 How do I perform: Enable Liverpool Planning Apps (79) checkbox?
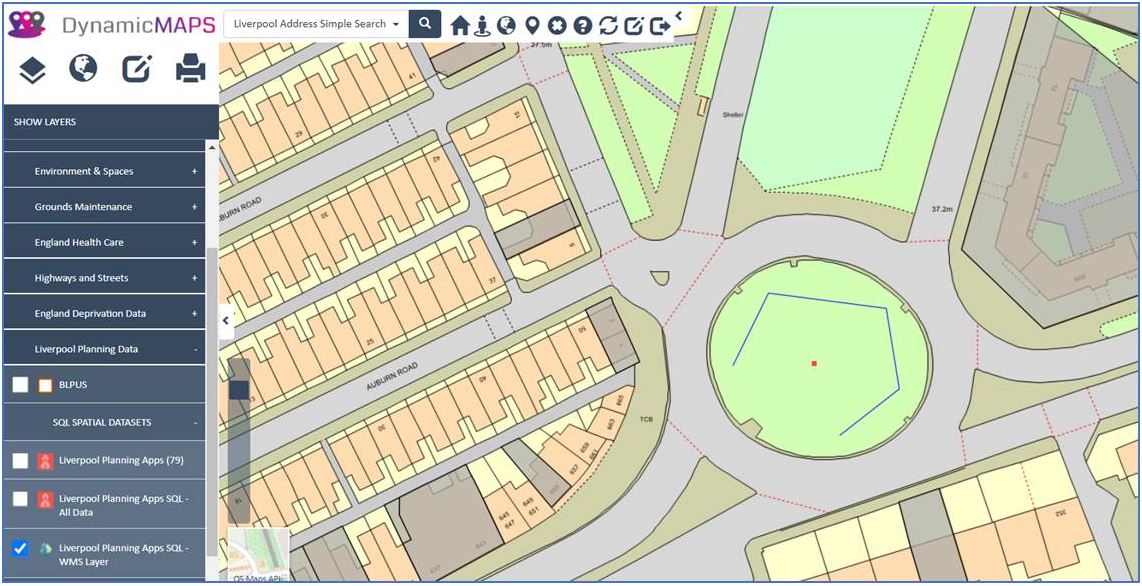click(x=20, y=460)
